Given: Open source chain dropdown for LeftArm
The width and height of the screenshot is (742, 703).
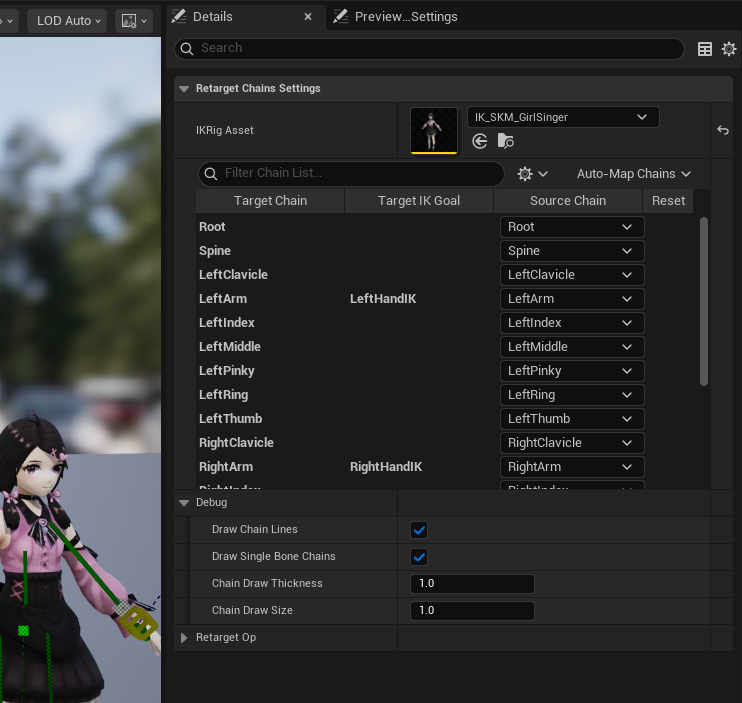Looking at the screenshot, I should click(572, 299).
